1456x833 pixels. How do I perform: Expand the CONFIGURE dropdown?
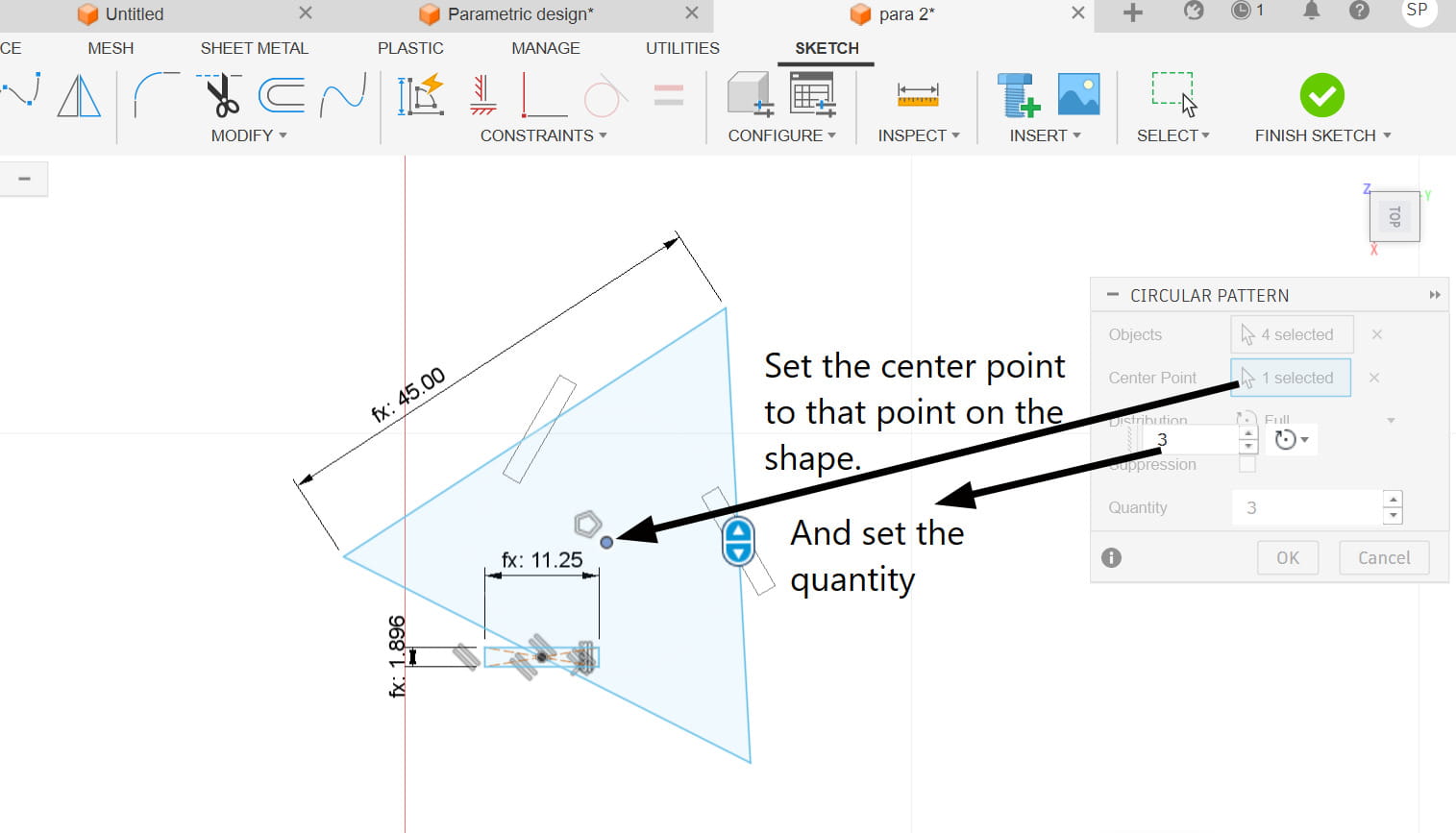[782, 135]
